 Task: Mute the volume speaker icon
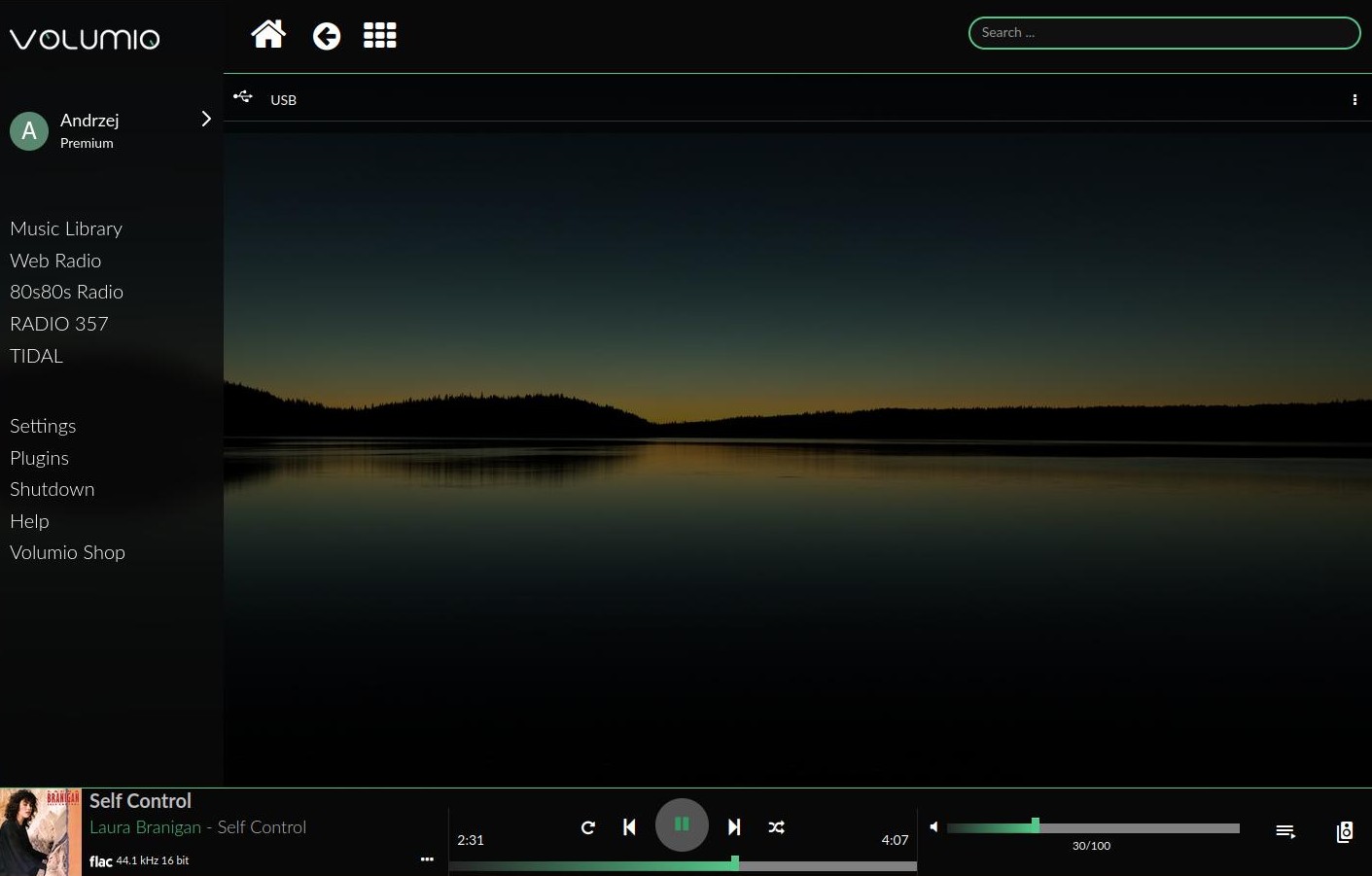click(933, 827)
